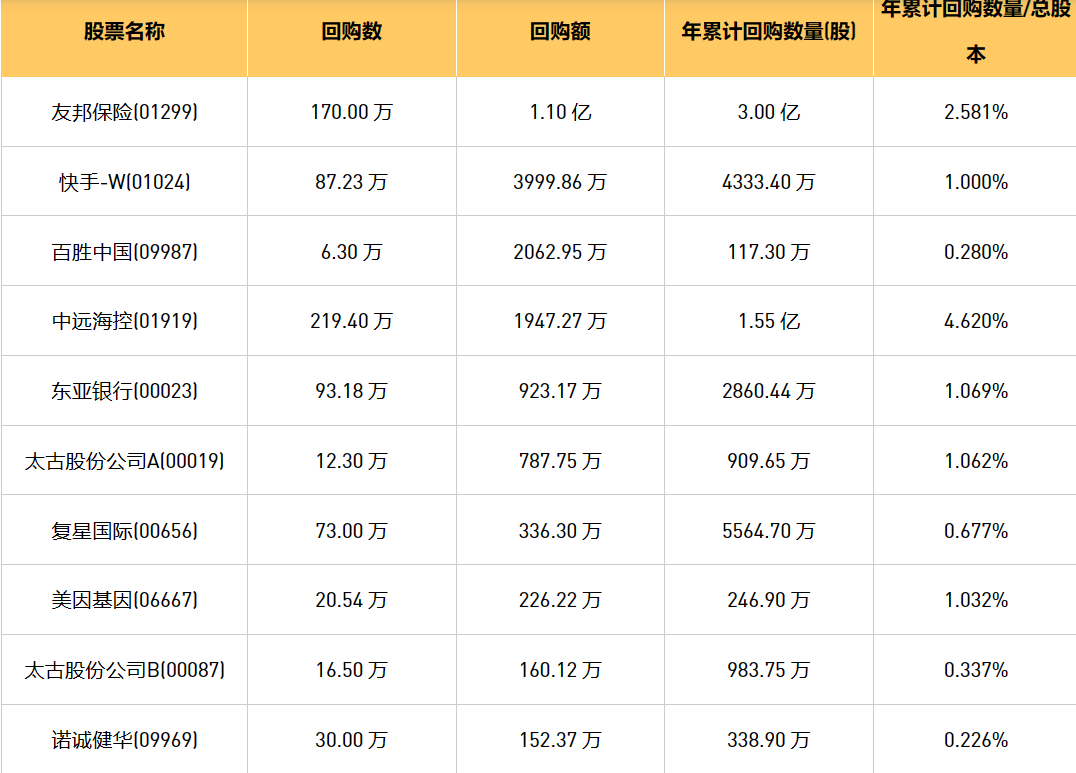Click on 美因基因(06667)

tap(124, 600)
